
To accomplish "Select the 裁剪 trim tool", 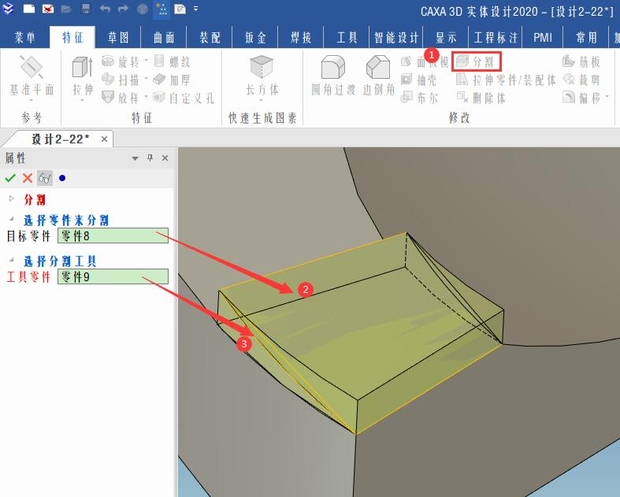I will pos(582,80).
